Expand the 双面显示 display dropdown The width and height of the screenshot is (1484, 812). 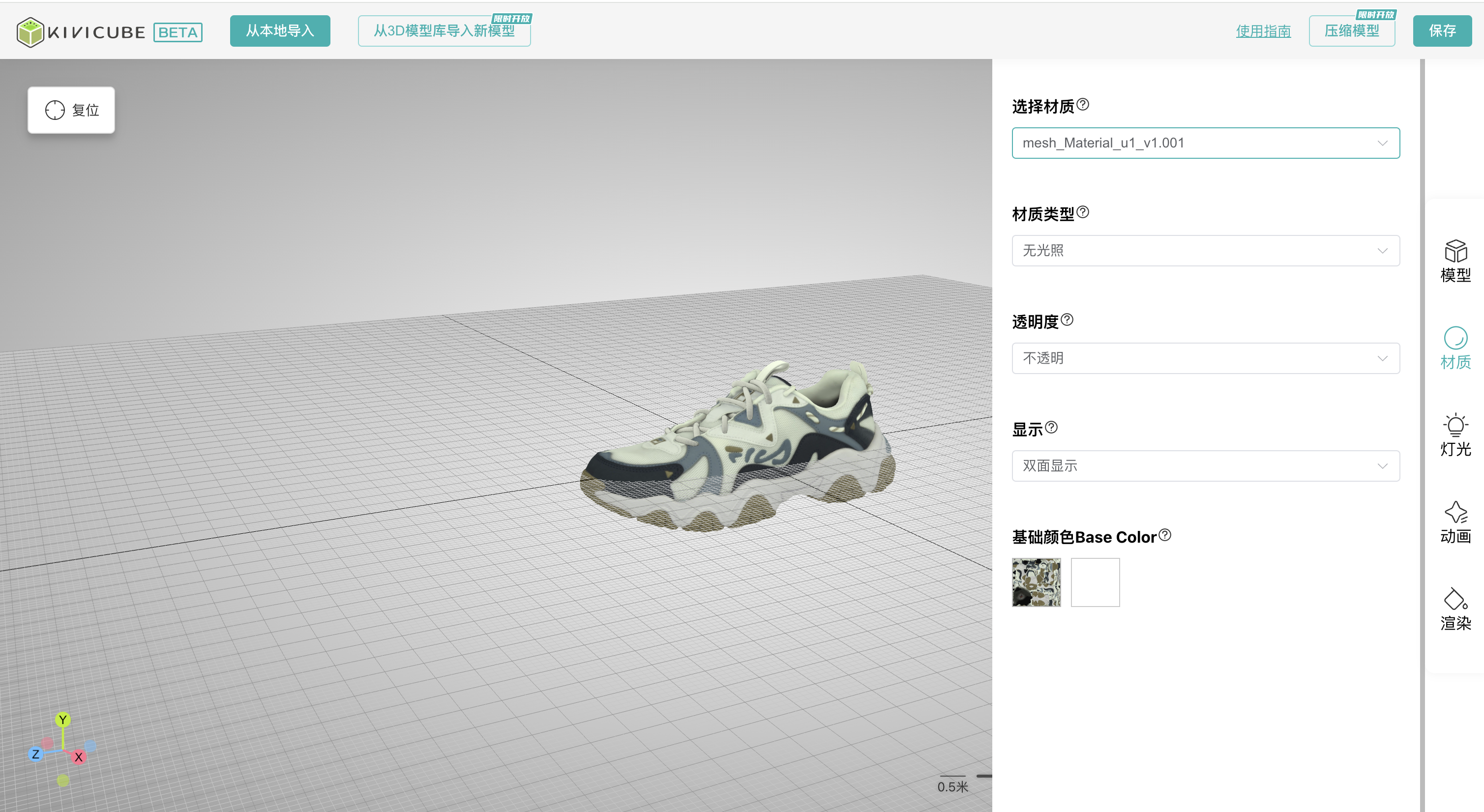coord(1205,466)
